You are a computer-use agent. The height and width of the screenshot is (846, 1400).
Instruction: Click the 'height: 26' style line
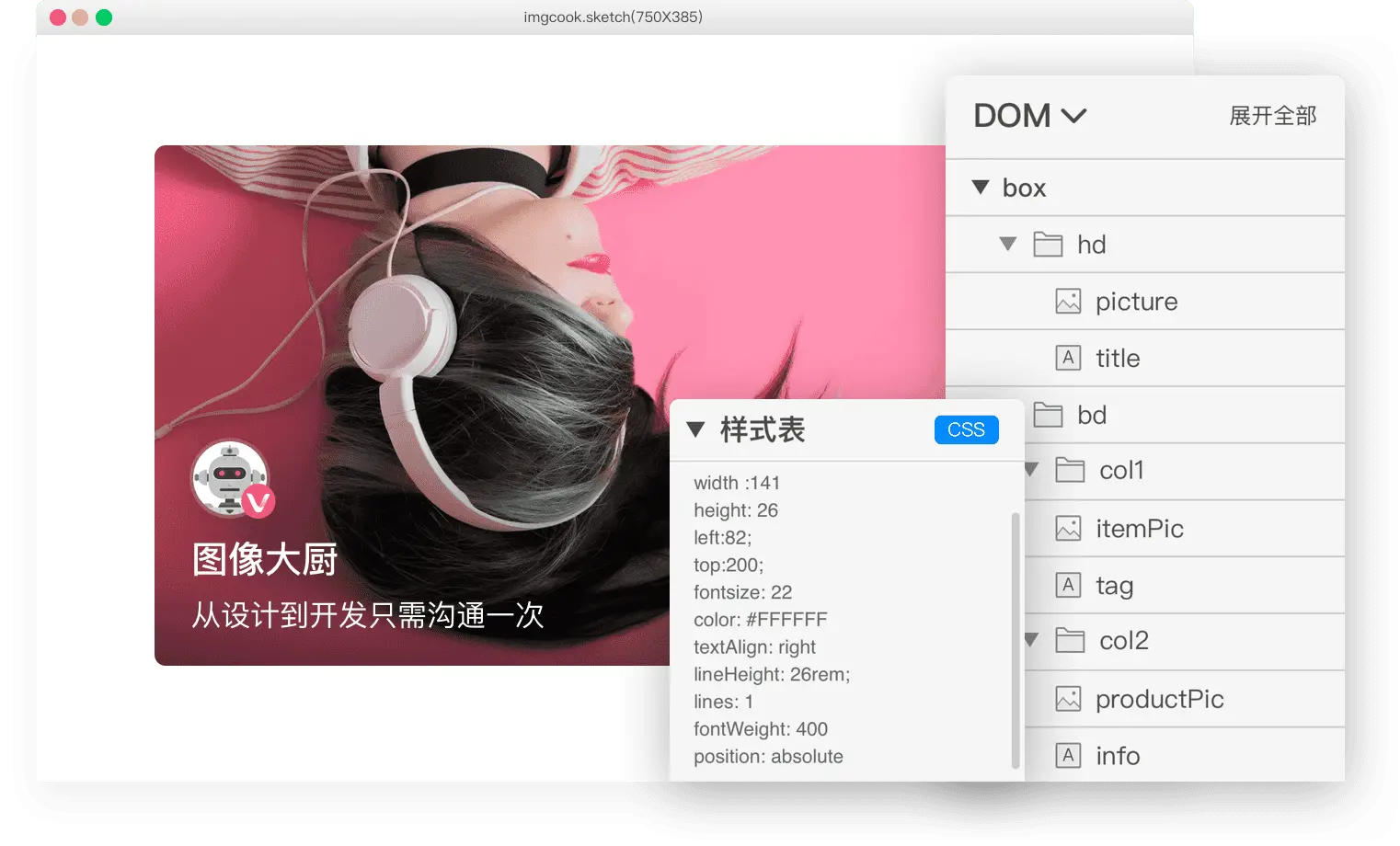[736, 510]
